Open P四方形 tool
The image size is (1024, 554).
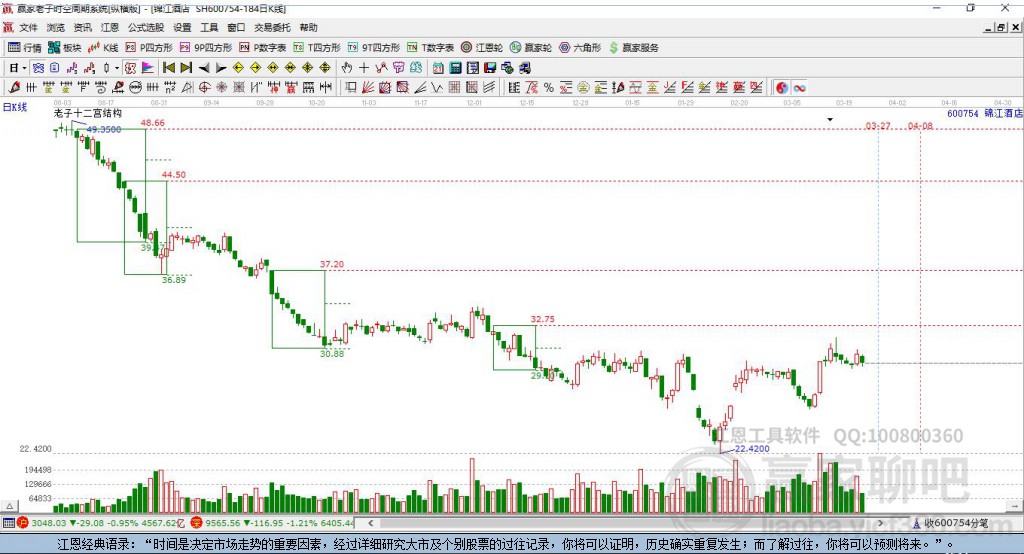pyautogui.click(x=149, y=48)
